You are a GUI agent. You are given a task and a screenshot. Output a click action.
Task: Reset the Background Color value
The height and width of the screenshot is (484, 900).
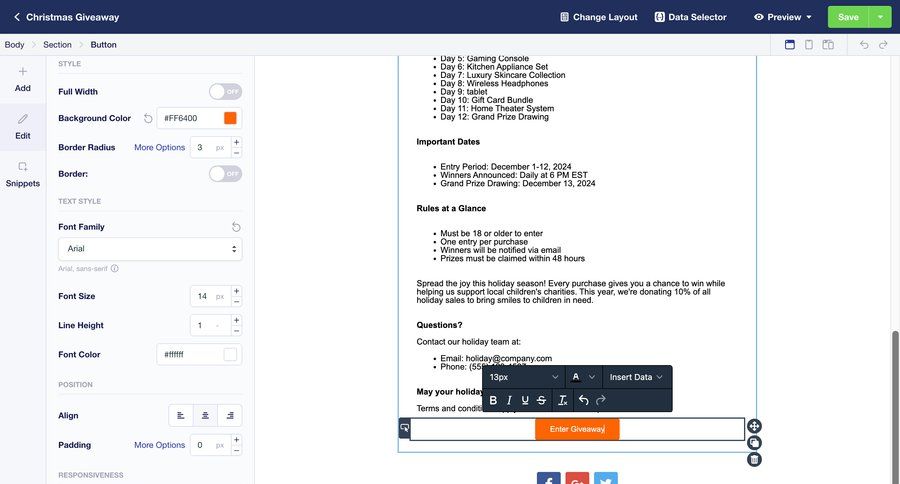tap(148, 118)
